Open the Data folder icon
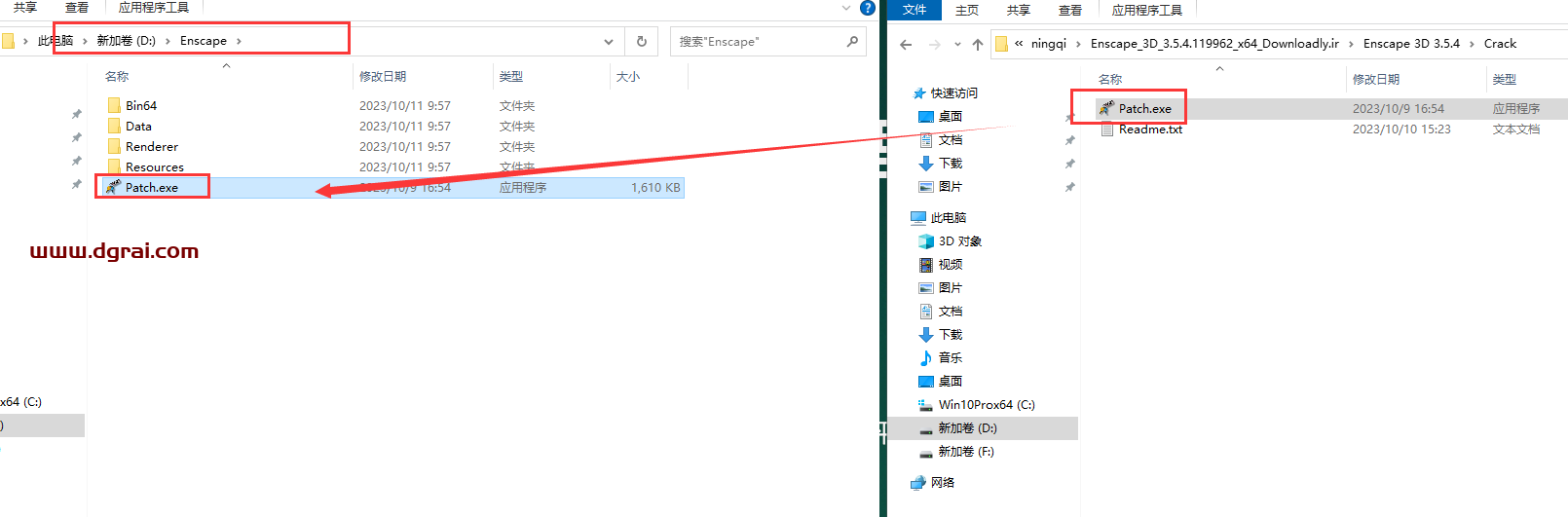 [114, 126]
